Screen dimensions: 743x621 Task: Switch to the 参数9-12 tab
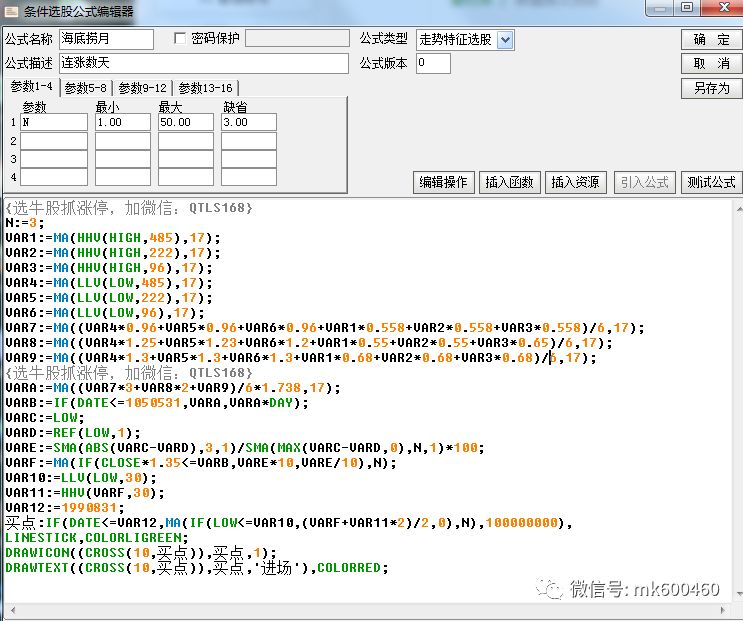[145, 88]
